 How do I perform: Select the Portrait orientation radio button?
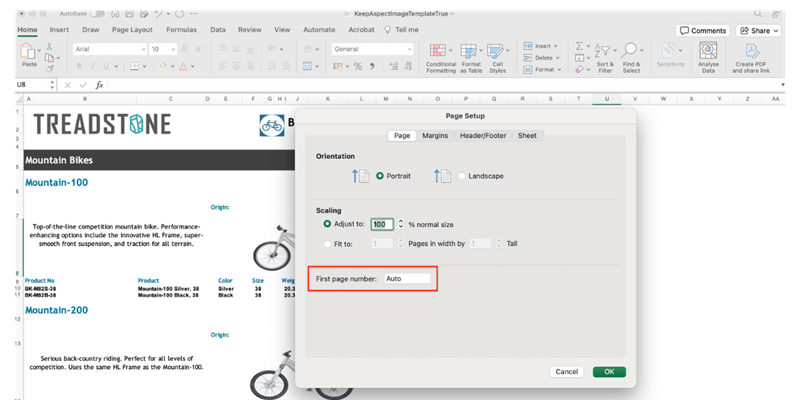click(x=379, y=176)
